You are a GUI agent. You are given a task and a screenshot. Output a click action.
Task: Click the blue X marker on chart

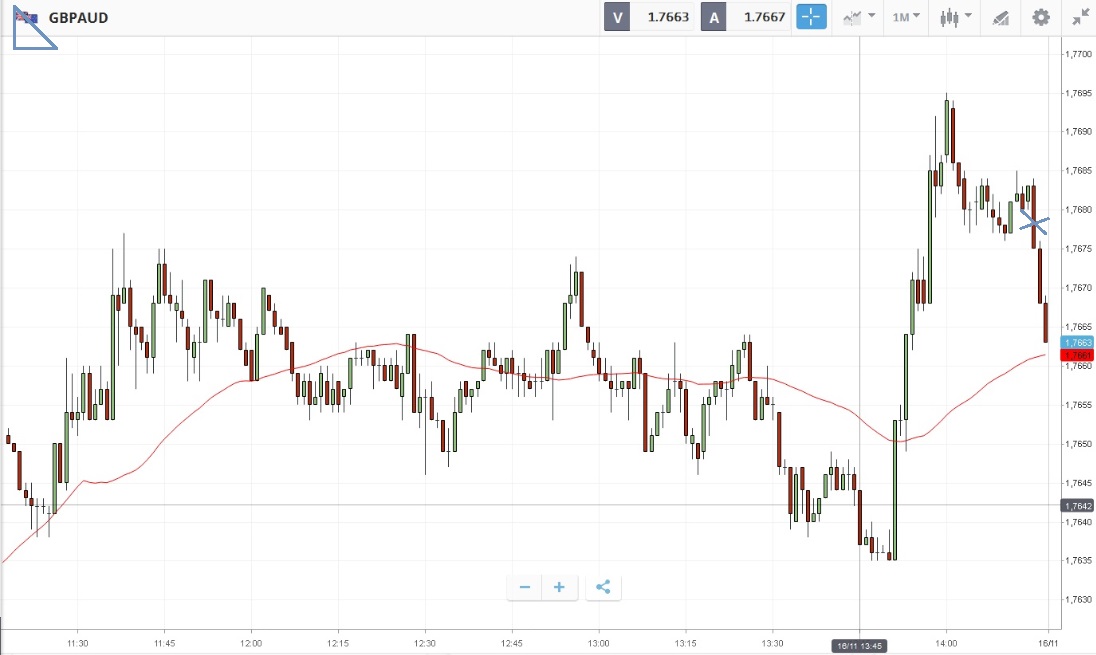coord(1035,225)
